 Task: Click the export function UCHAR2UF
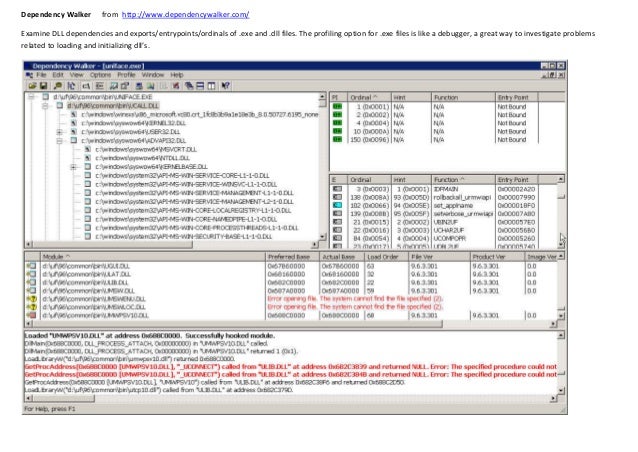(x=450, y=230)
